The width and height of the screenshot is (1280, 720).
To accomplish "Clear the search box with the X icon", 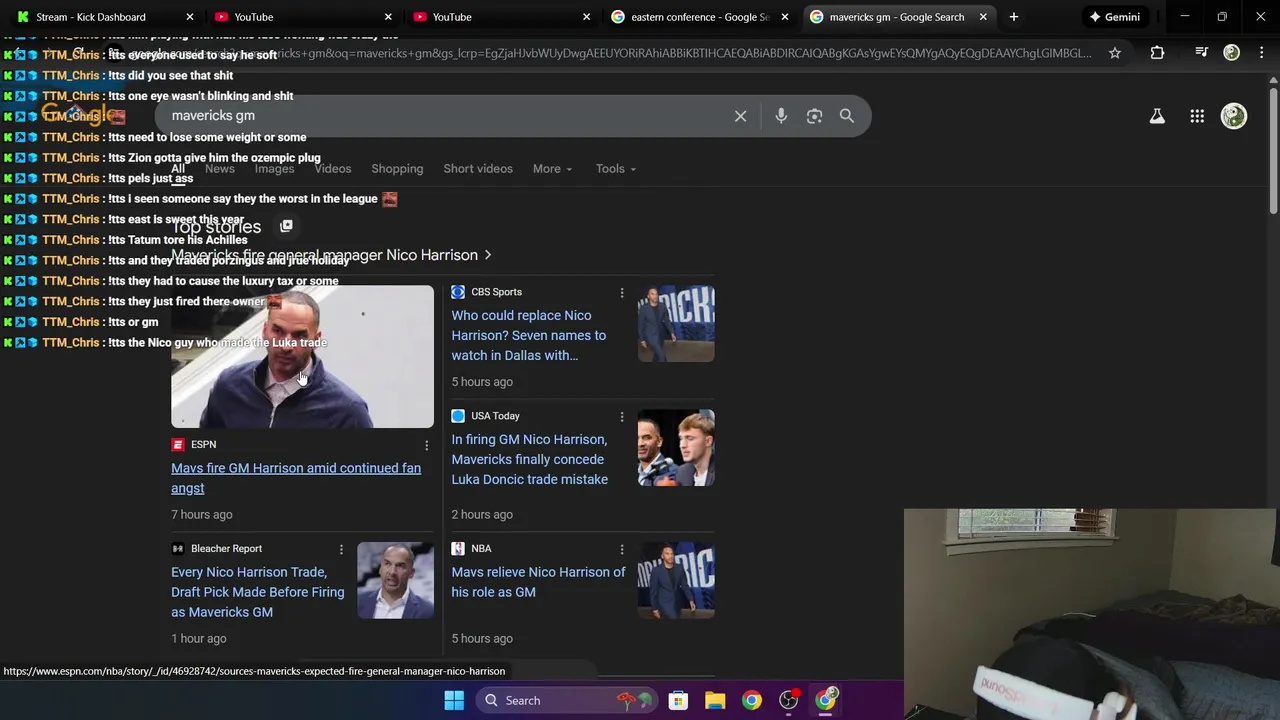I will [740, 116].
